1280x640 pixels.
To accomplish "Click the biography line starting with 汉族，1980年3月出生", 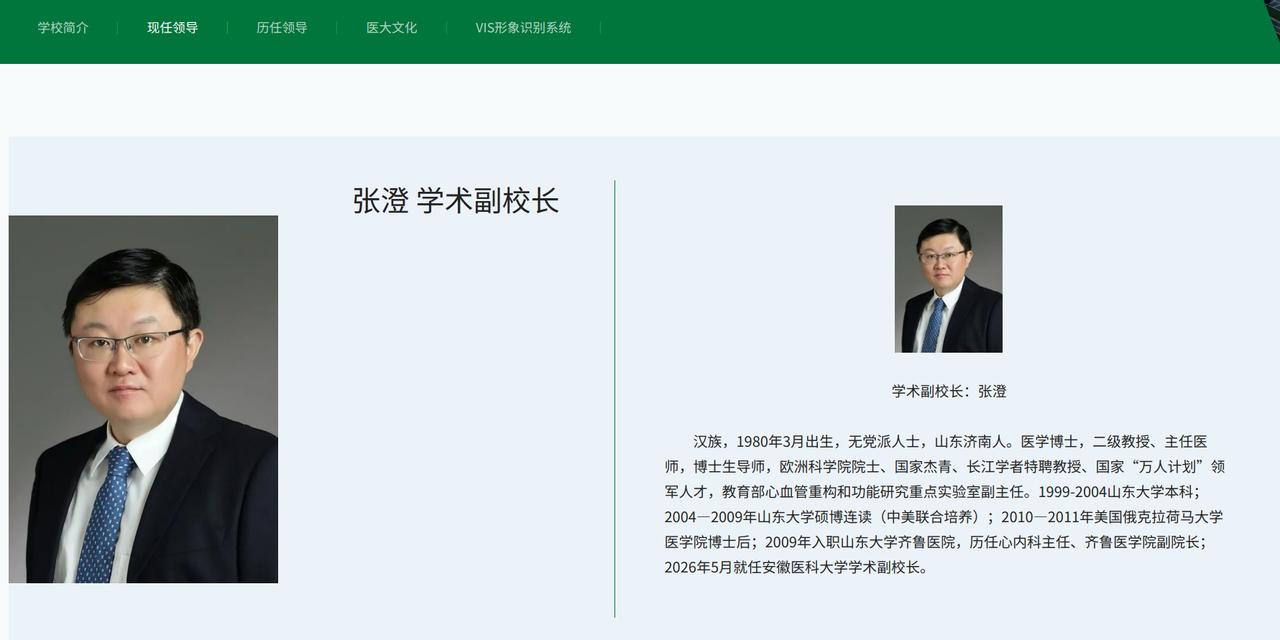I will tap(950, 441).
